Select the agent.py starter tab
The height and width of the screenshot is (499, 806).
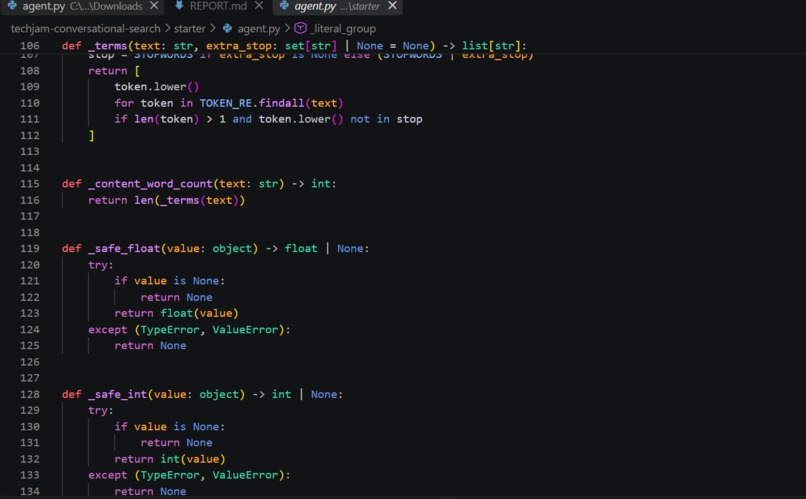pos(337,6)
